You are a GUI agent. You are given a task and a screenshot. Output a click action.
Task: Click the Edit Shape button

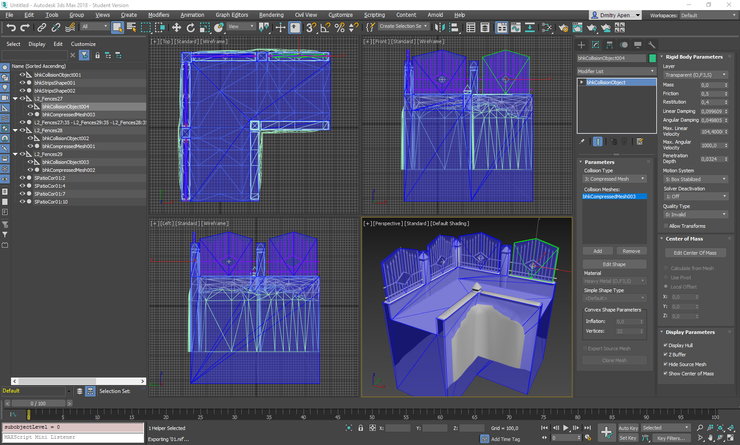[x=614, y=264]
